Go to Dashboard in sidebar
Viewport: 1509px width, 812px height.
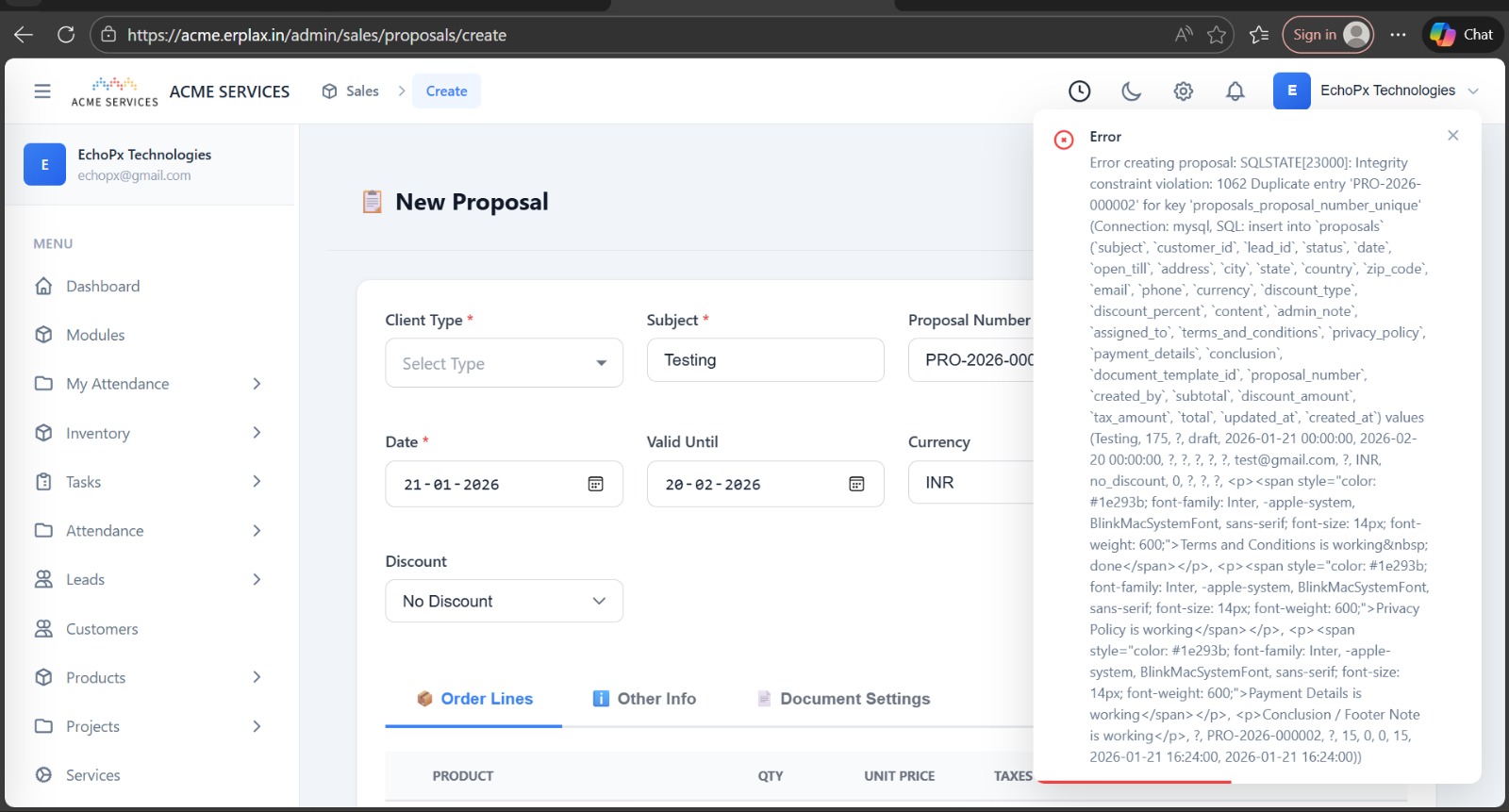click(103, 287)
